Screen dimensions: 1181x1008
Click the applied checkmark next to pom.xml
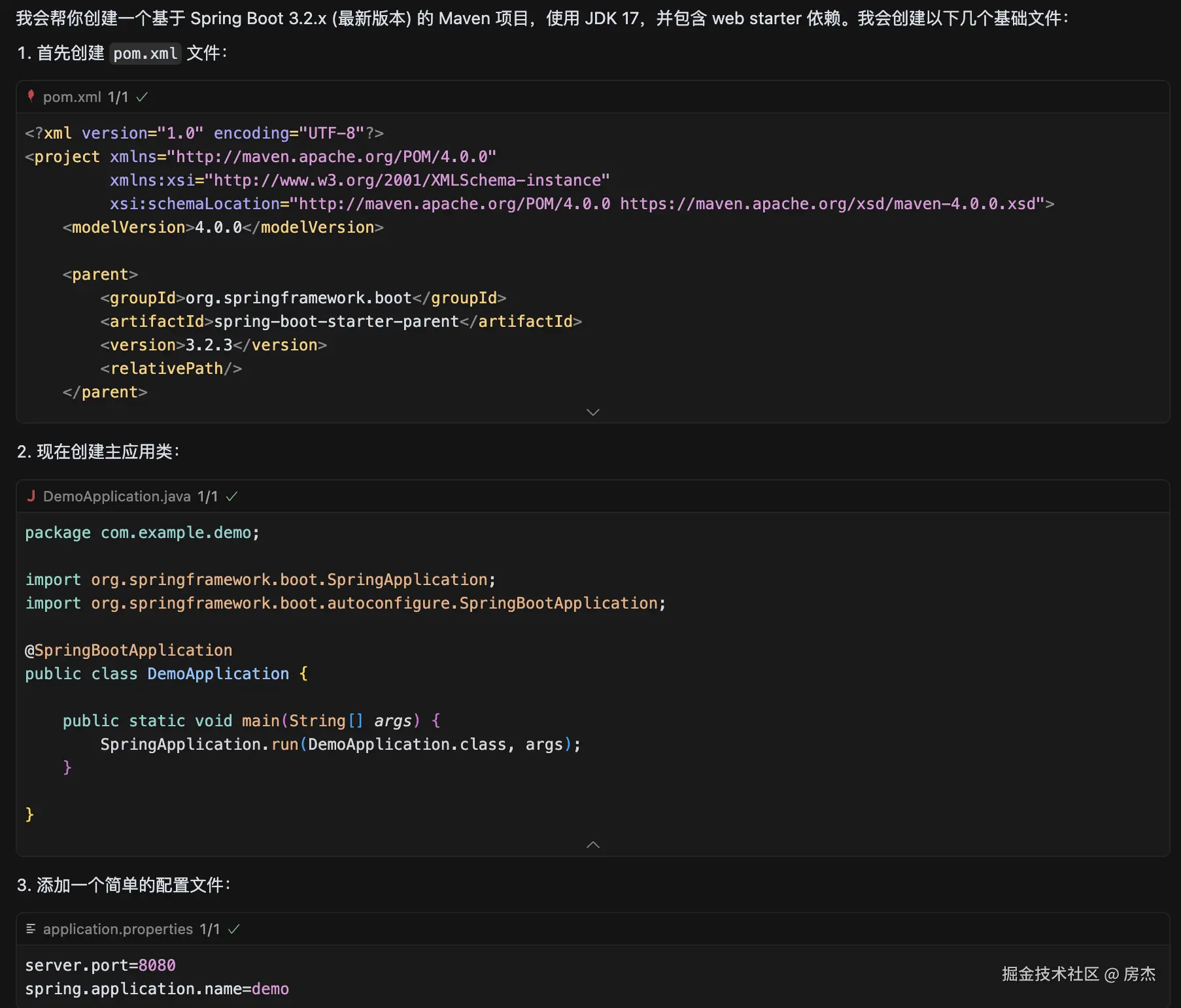(142, 97)
